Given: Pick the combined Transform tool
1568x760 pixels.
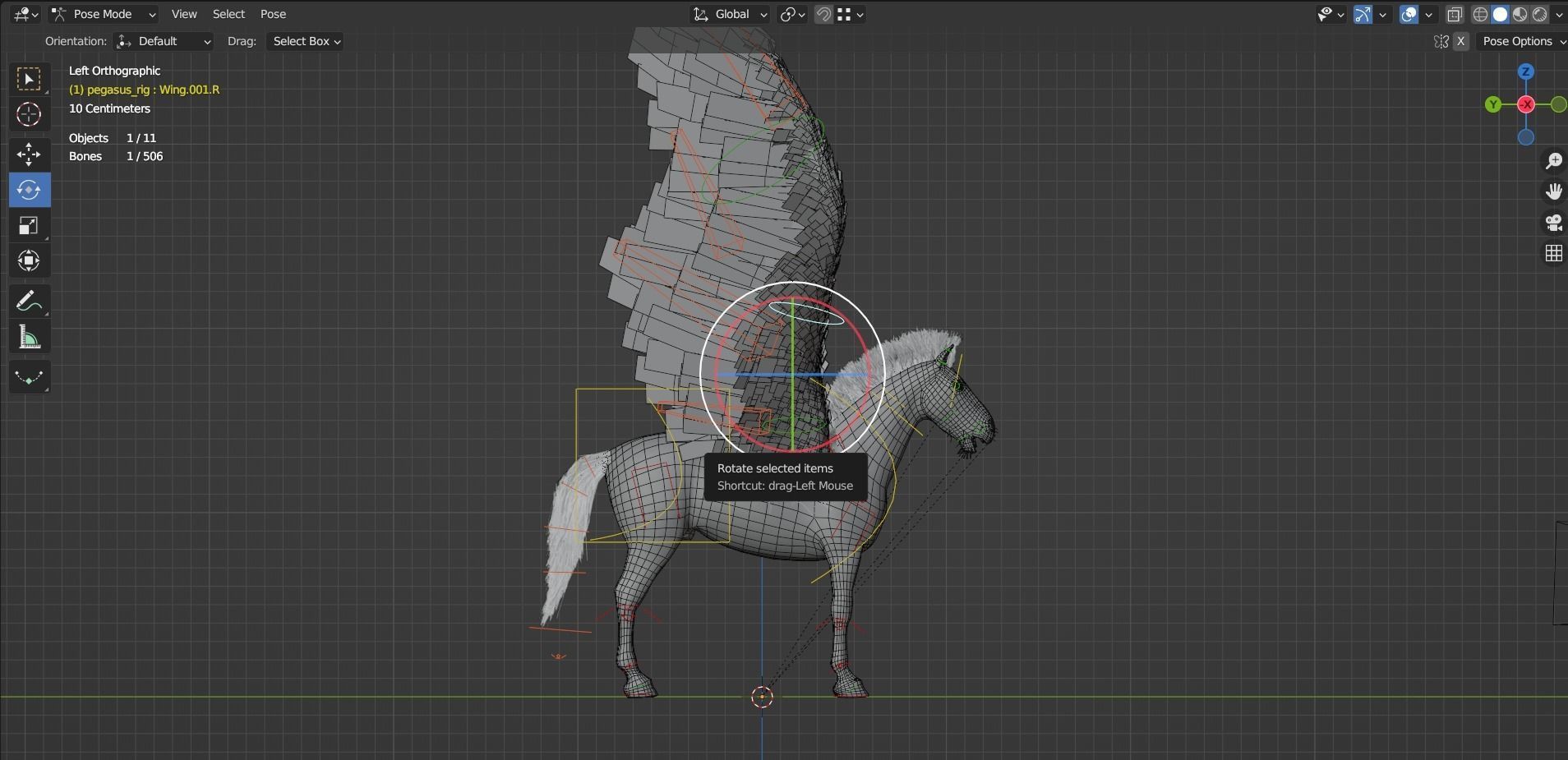Looking at the screenshot, I should (x=29, y=260).
